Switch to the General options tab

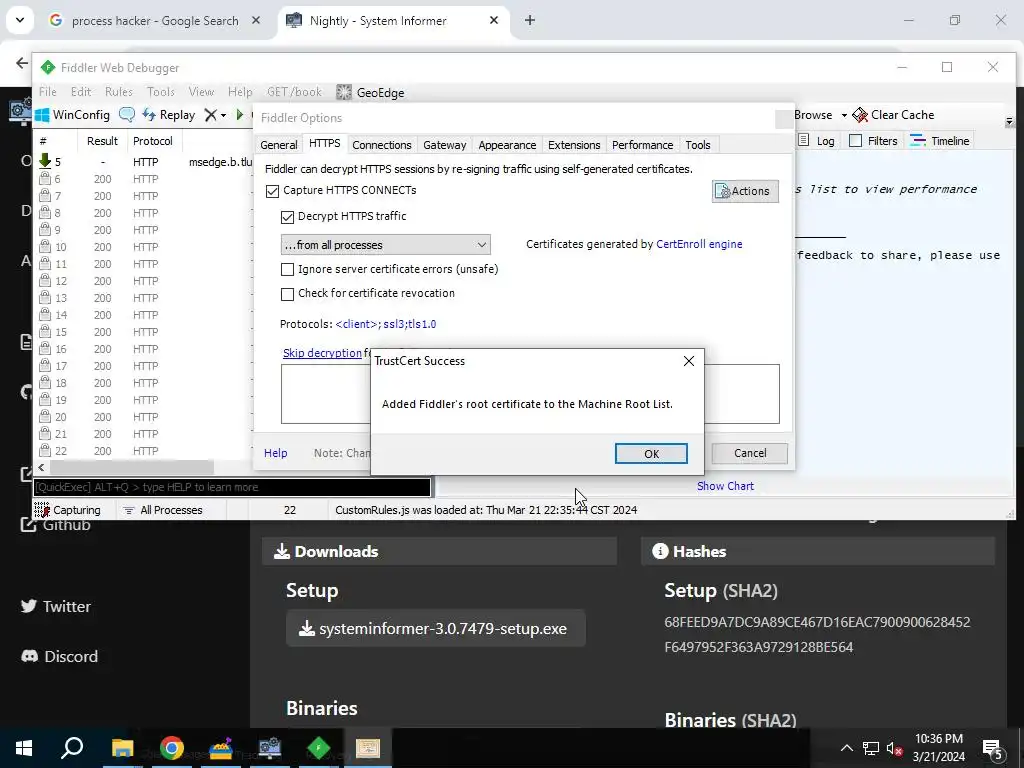coord(279,145)
